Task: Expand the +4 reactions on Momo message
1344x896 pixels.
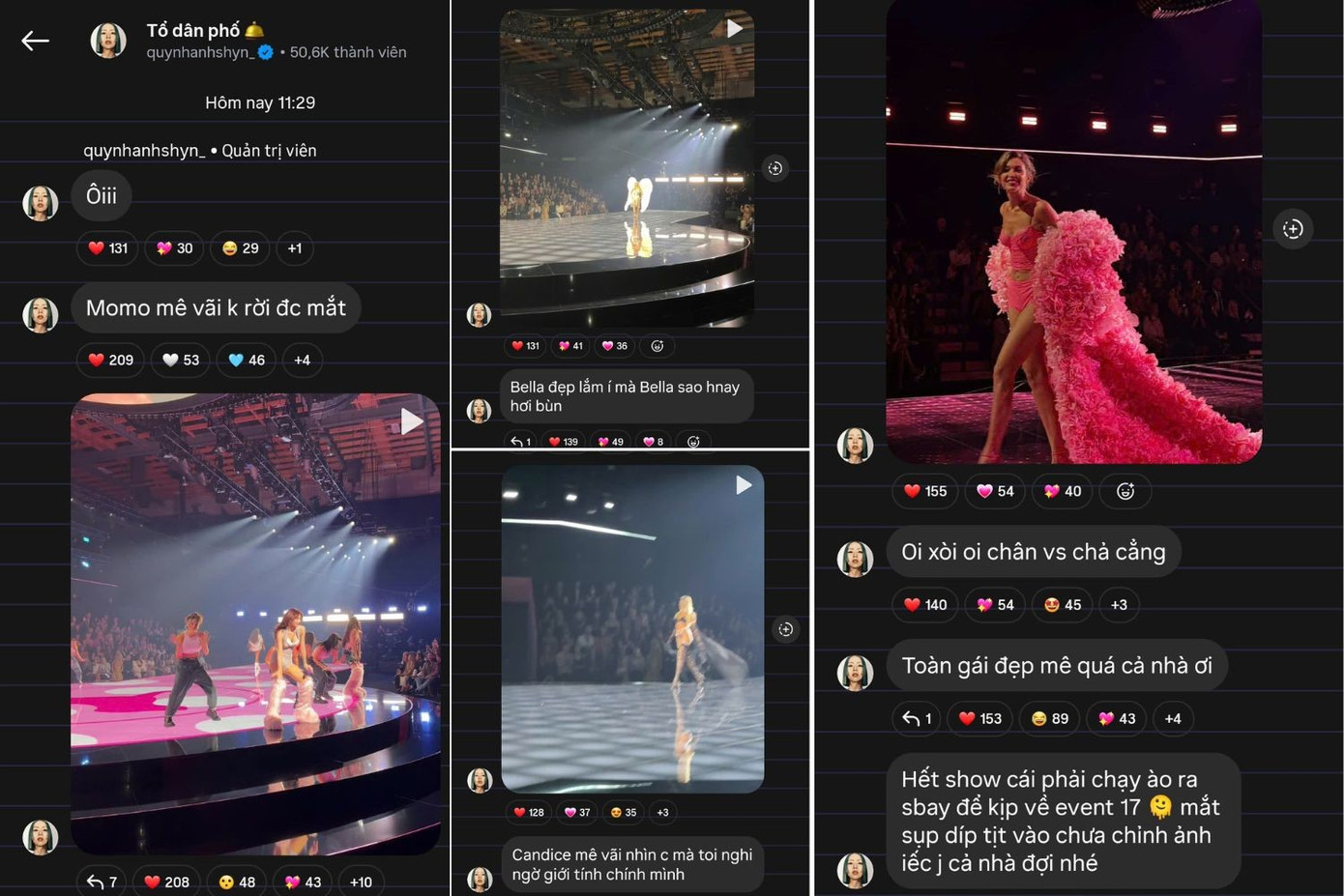Action: 302,361
